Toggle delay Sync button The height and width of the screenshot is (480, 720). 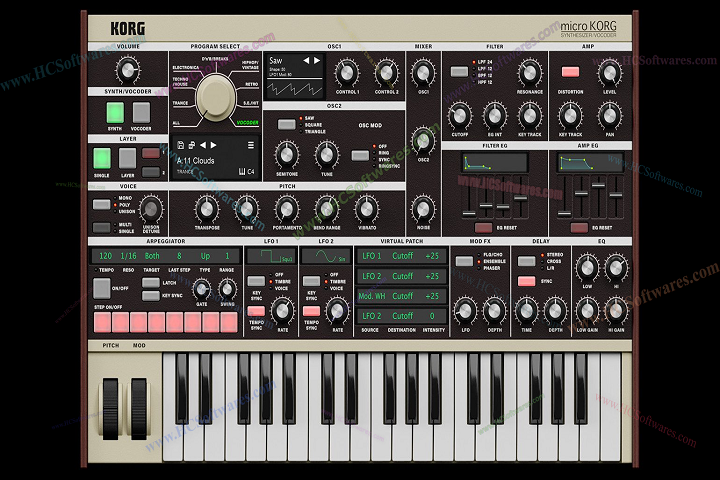(x=526, y=281)
